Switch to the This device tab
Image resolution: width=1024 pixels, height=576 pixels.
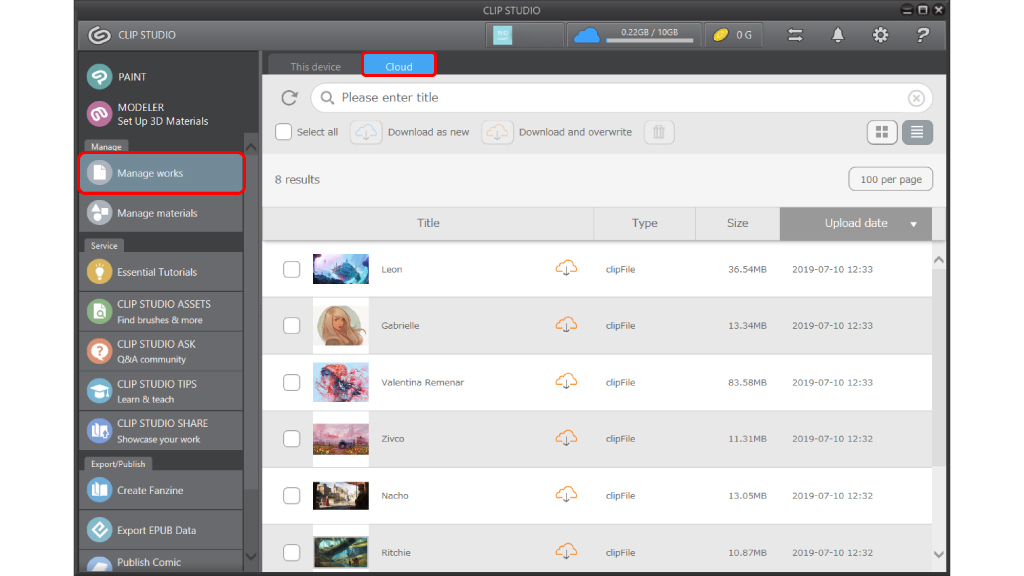[315, 67]
